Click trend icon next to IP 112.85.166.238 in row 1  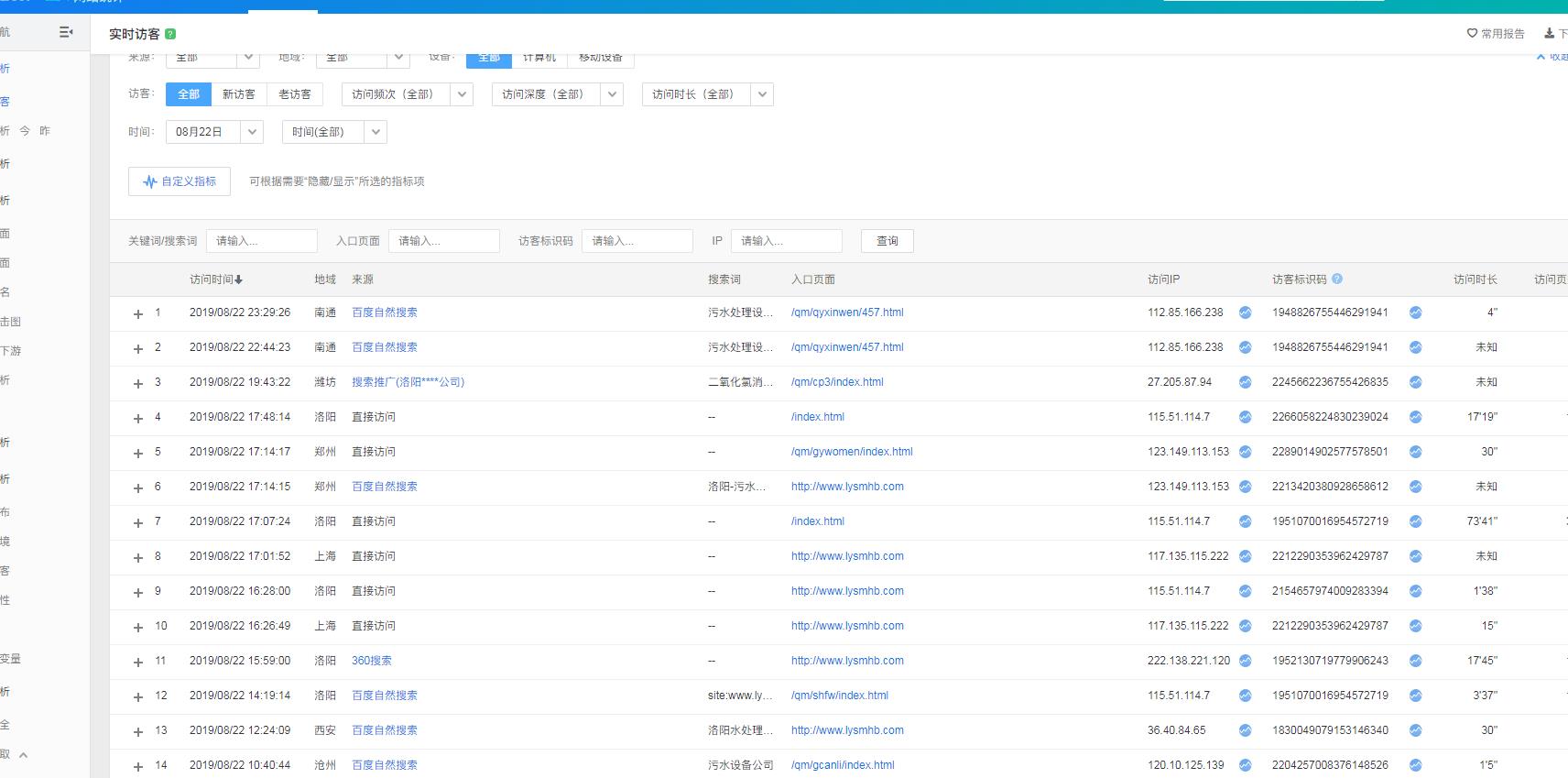[x=1245, y=312]
